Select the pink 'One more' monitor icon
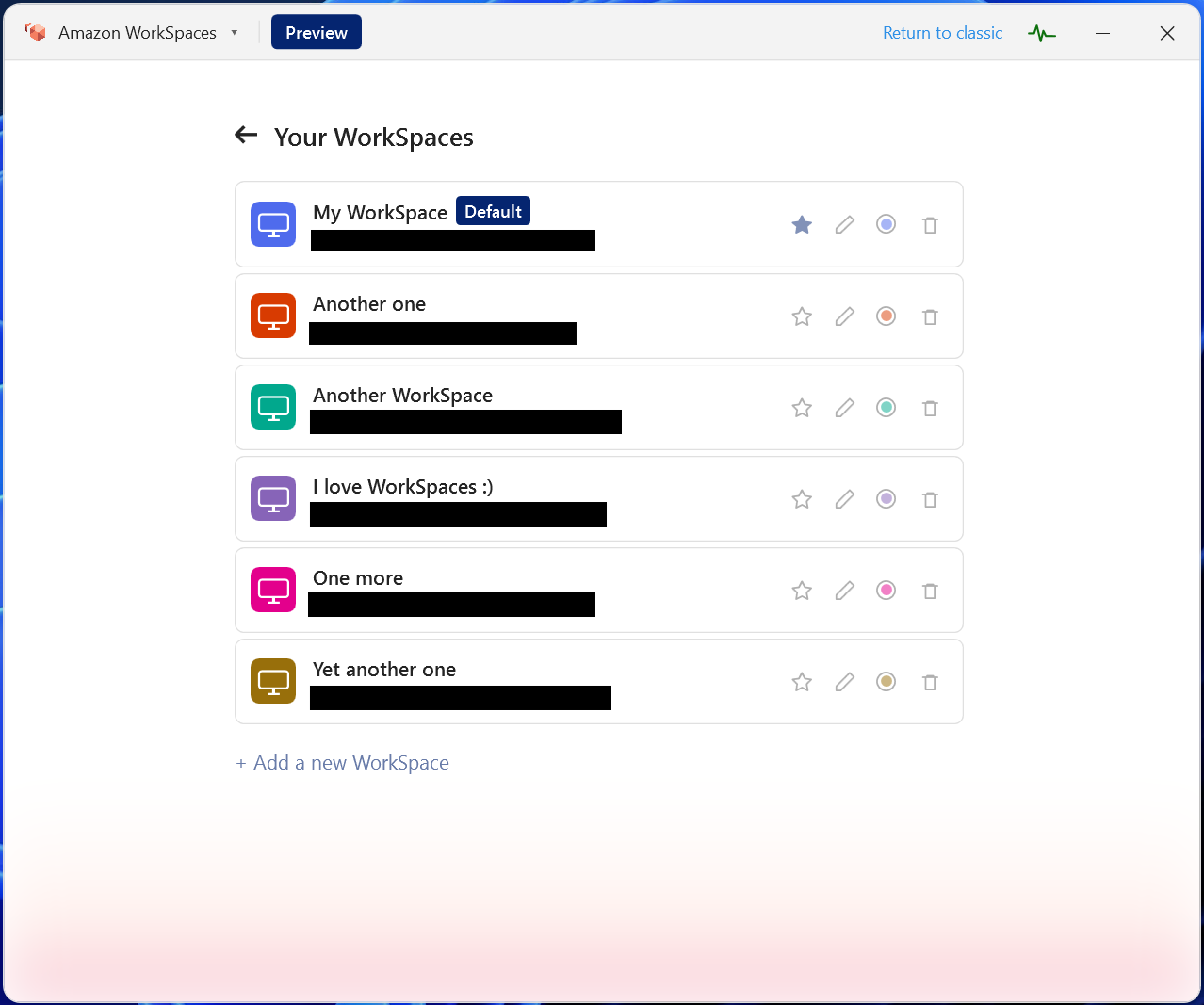This screenshot has height=1005, width=1204. pyautogui.click(x=273, y=590)
